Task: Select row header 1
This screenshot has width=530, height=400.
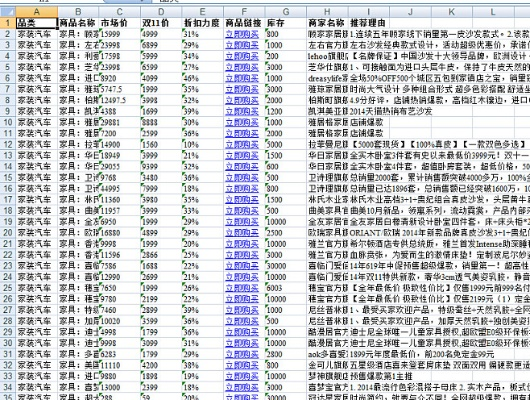Action: coord(7,23)
